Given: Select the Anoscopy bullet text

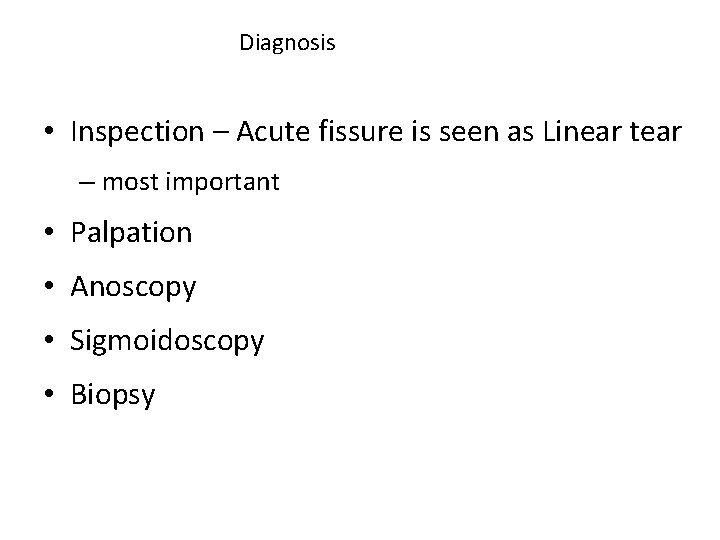Looking at the screenshot, I should pyautogui.click(x=133, y=288).
